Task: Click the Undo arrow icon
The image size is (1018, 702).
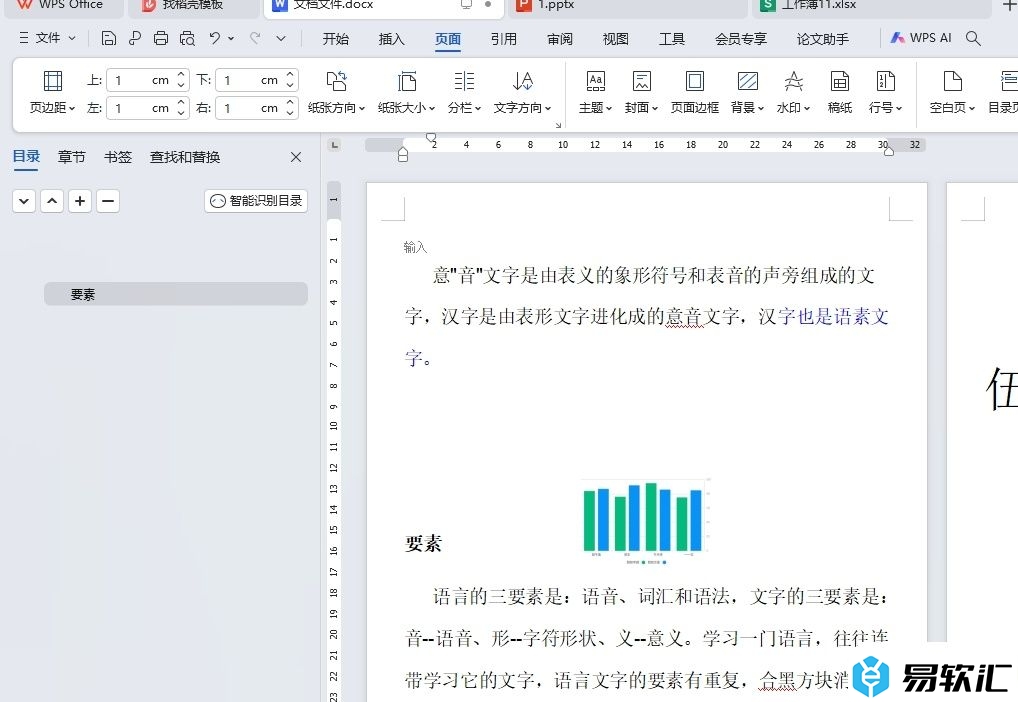Action: (215, 38)
